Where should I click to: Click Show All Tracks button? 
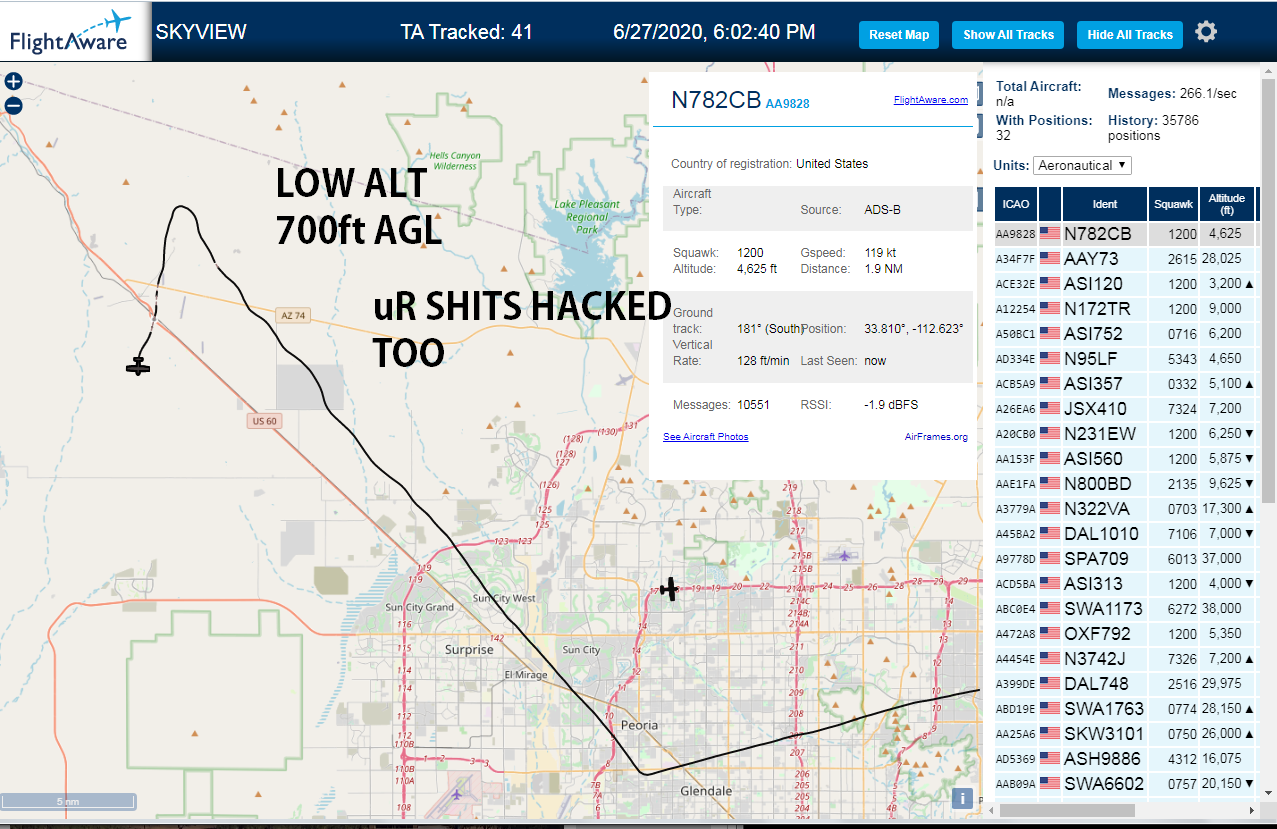coord(1008,34)
